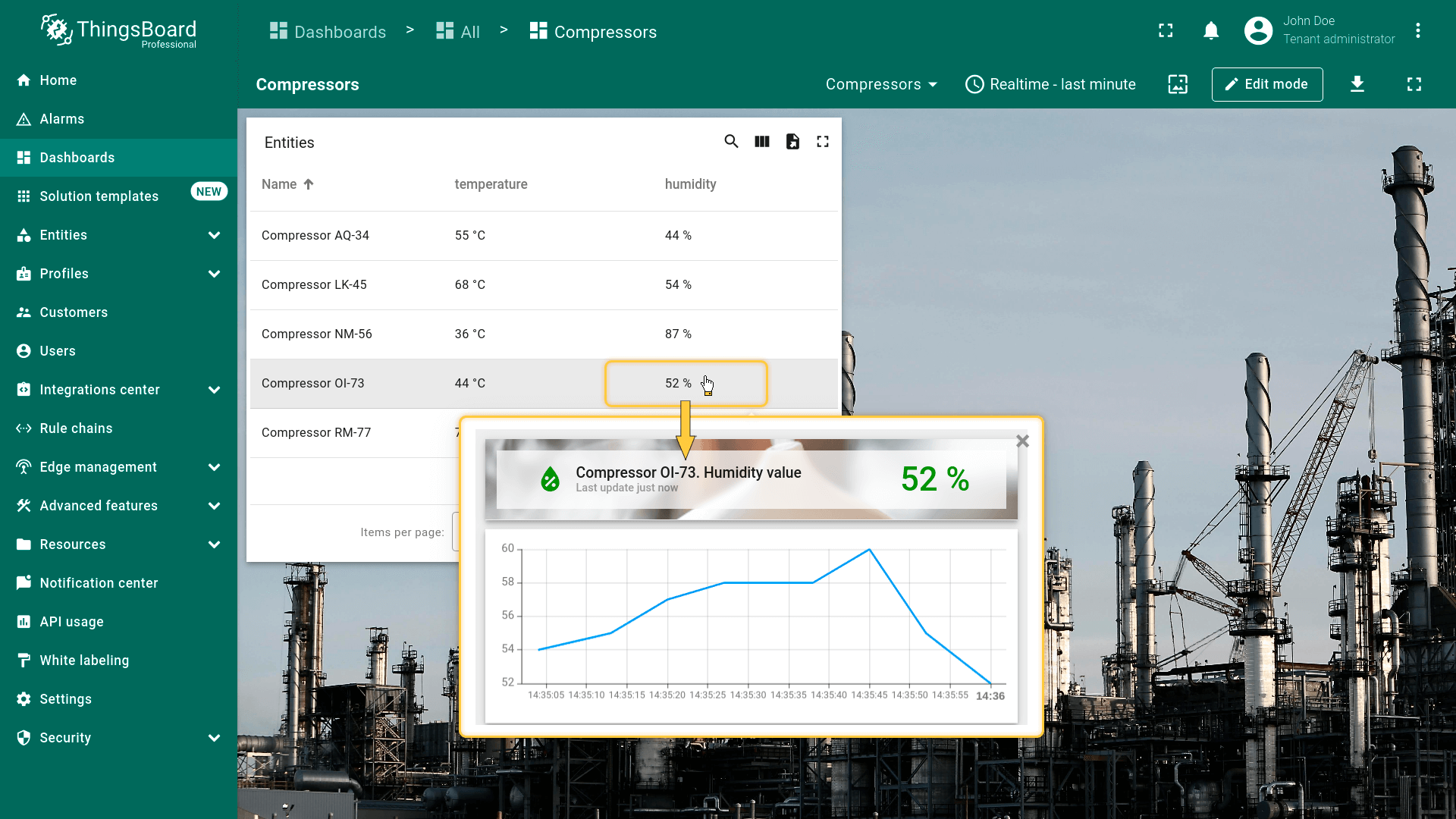Expand the Integrations center menu

click(215, 390)
